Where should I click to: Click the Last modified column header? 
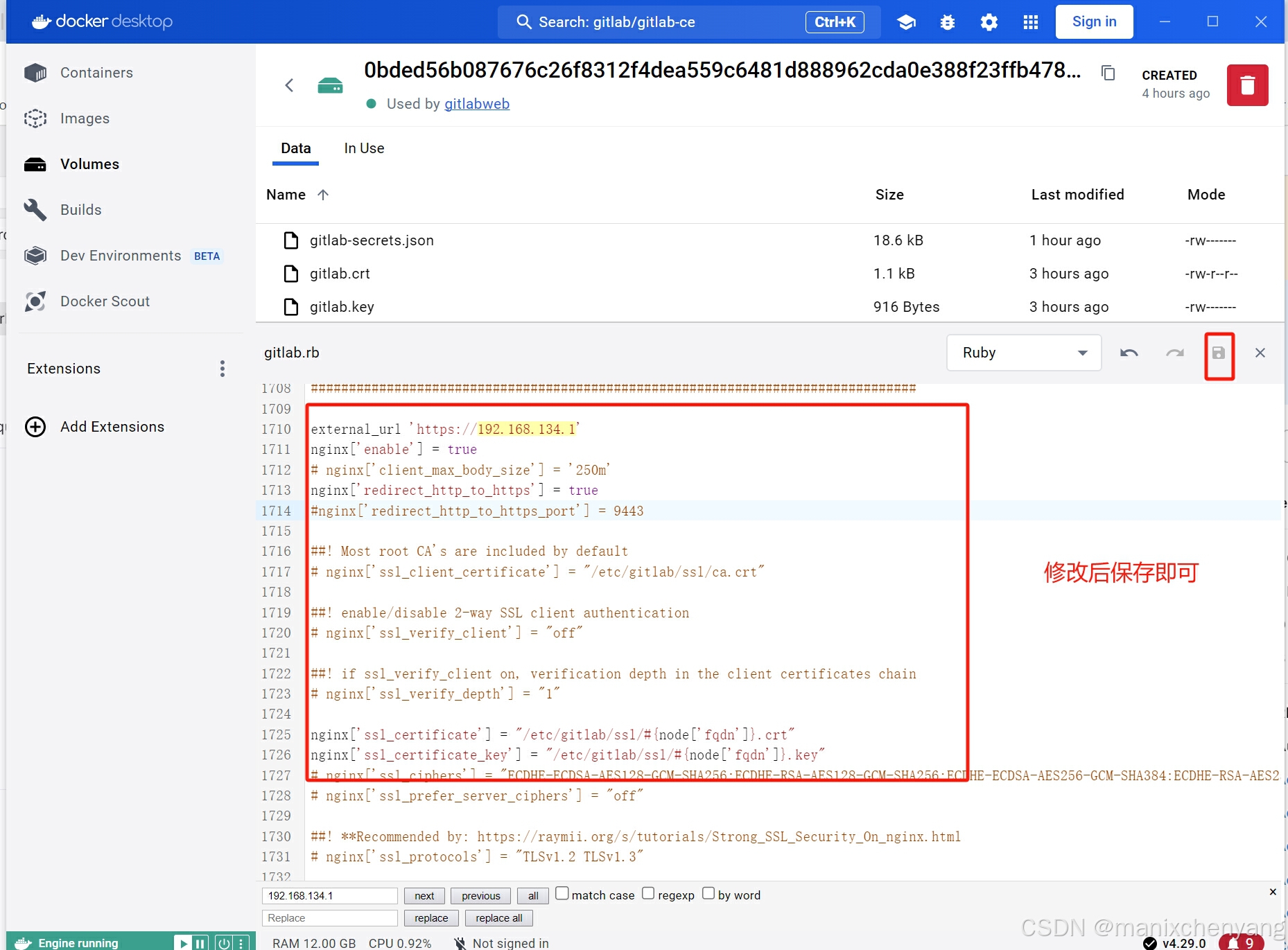pos(1077,195)
